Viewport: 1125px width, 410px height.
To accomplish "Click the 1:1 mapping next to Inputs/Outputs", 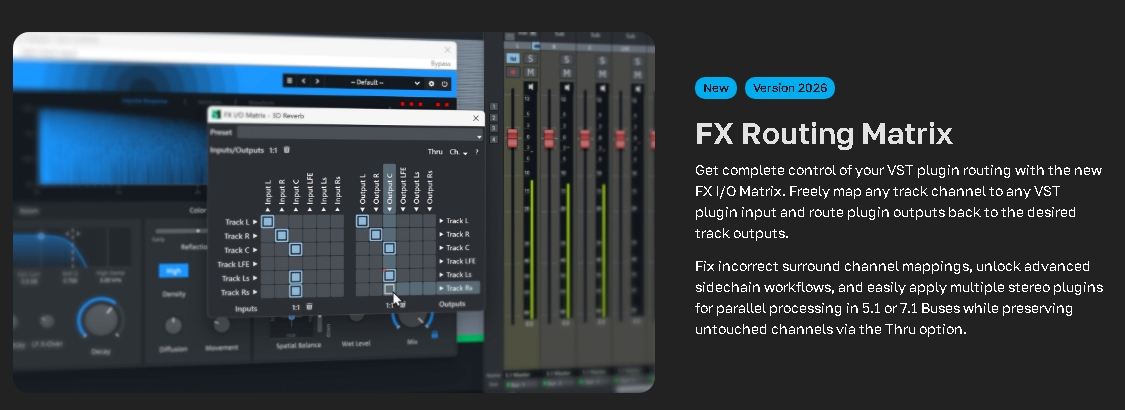I will (273, 151).
